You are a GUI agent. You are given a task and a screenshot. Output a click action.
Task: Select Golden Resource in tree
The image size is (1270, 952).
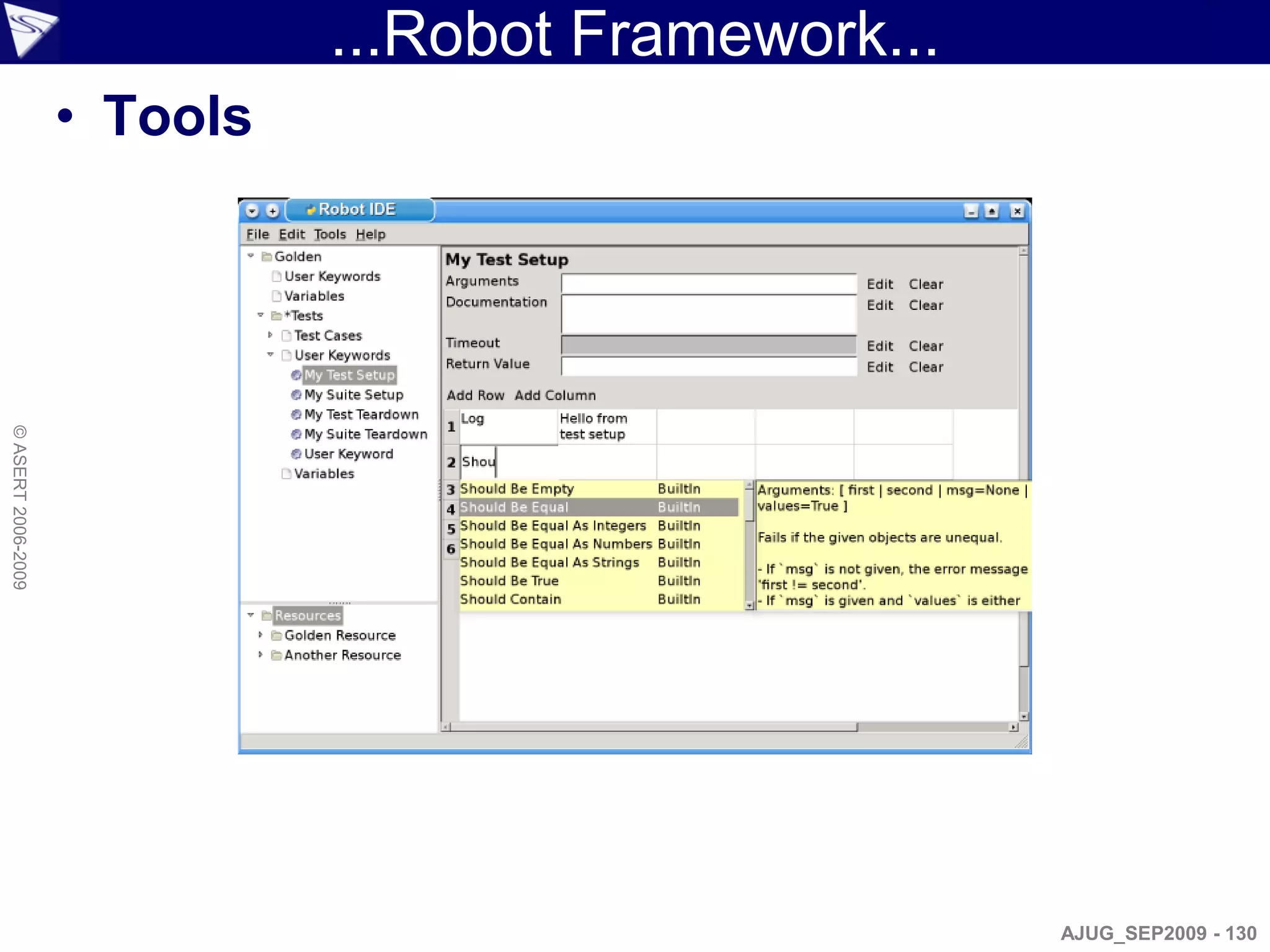tap(340, 635)
